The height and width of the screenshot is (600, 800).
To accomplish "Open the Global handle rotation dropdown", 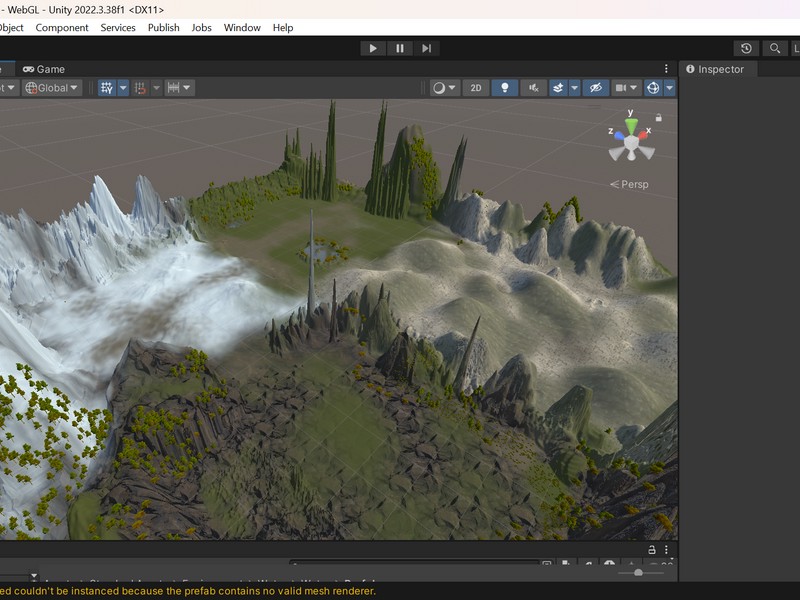I will (52, 88).
